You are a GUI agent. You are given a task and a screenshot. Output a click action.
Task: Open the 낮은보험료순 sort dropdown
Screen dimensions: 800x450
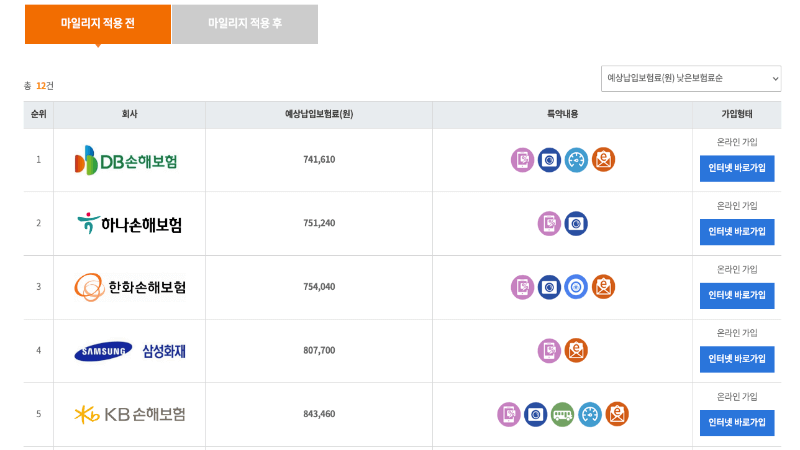691,79
